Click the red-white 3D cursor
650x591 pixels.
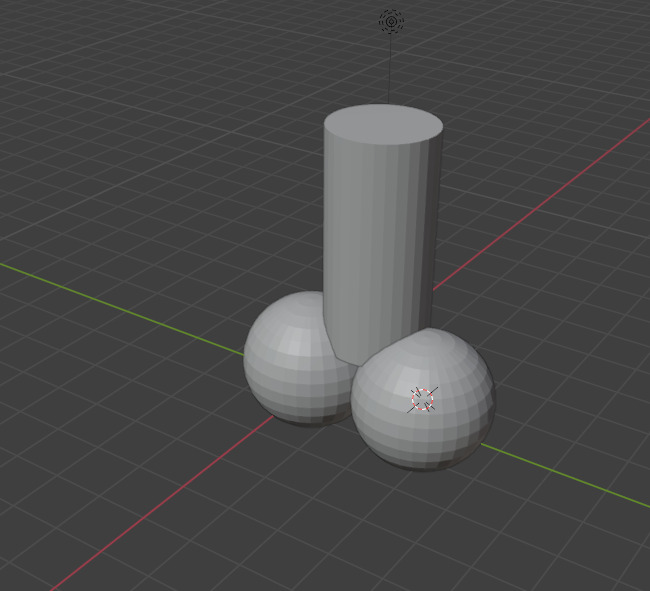422,400
